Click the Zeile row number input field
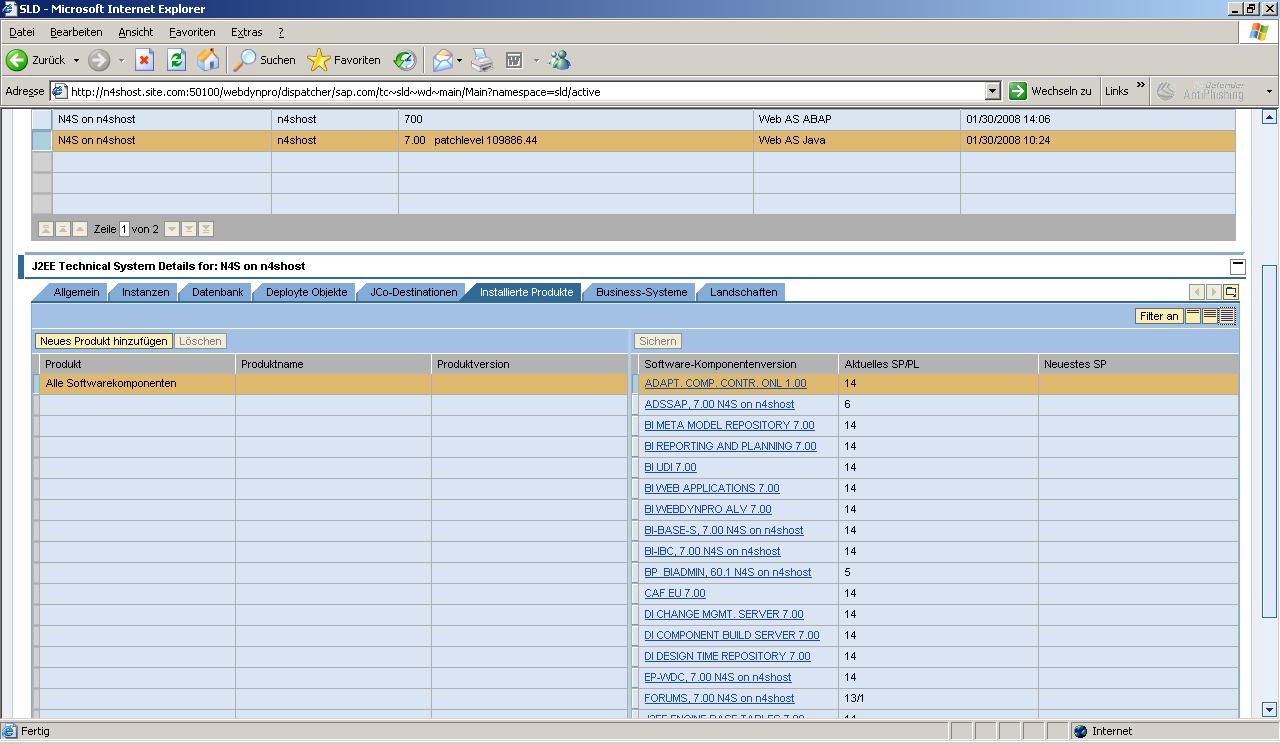This screenshot has height=744, width=1280. (x=124, y=229)
